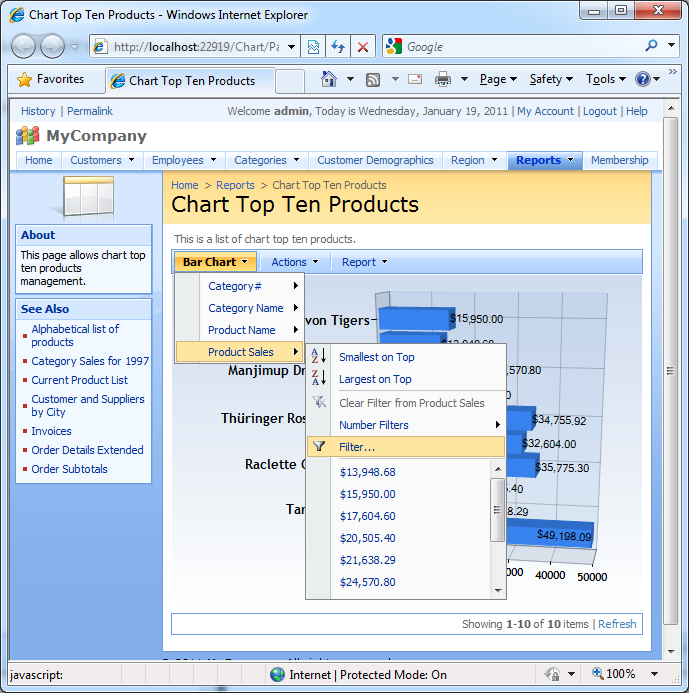Click the filter value list scrollbar
This screenshot has width=689, height=693.
(x=497, y=510)
